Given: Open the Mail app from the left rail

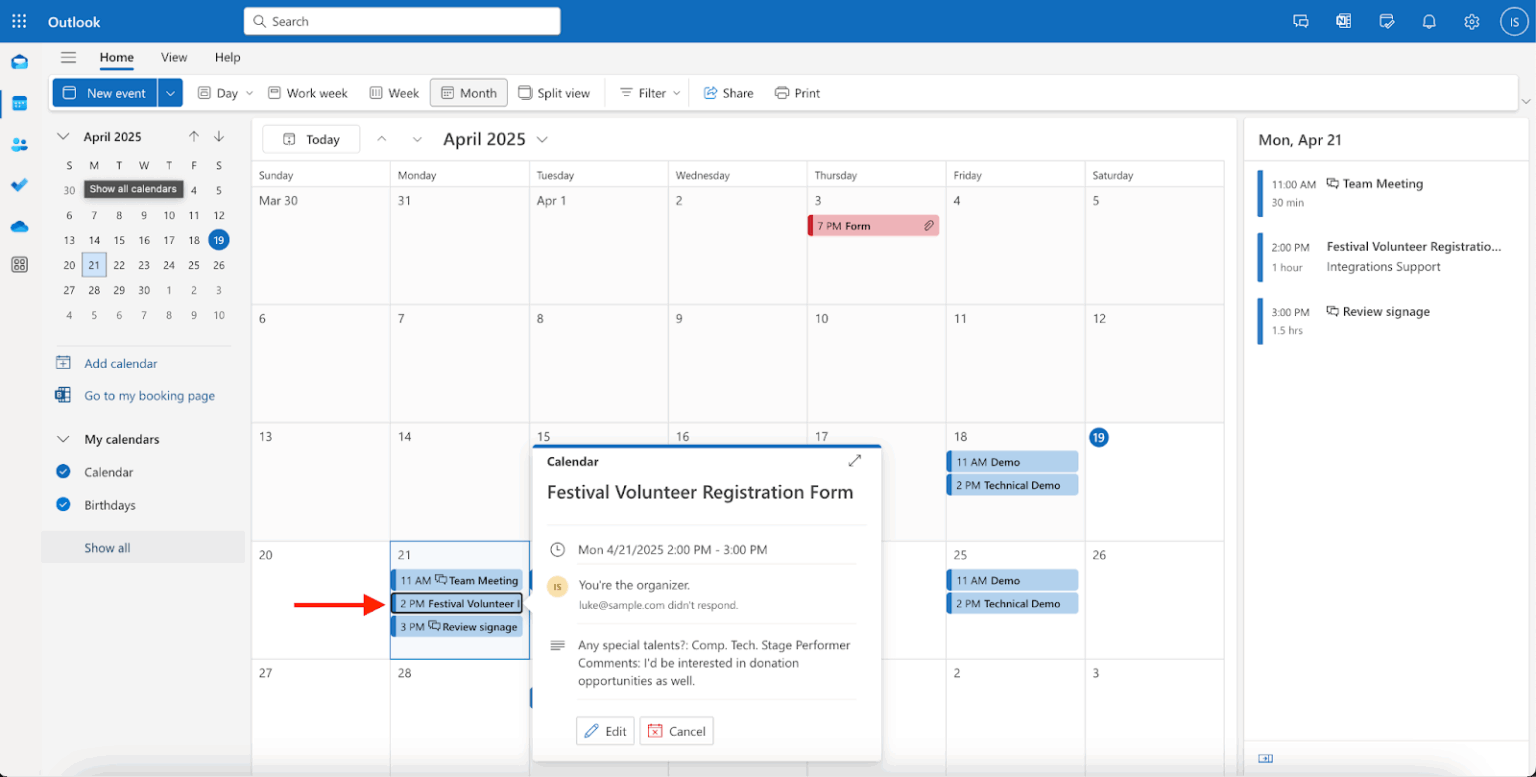Looking at the screenshot, I should click(x=19, y=61).
